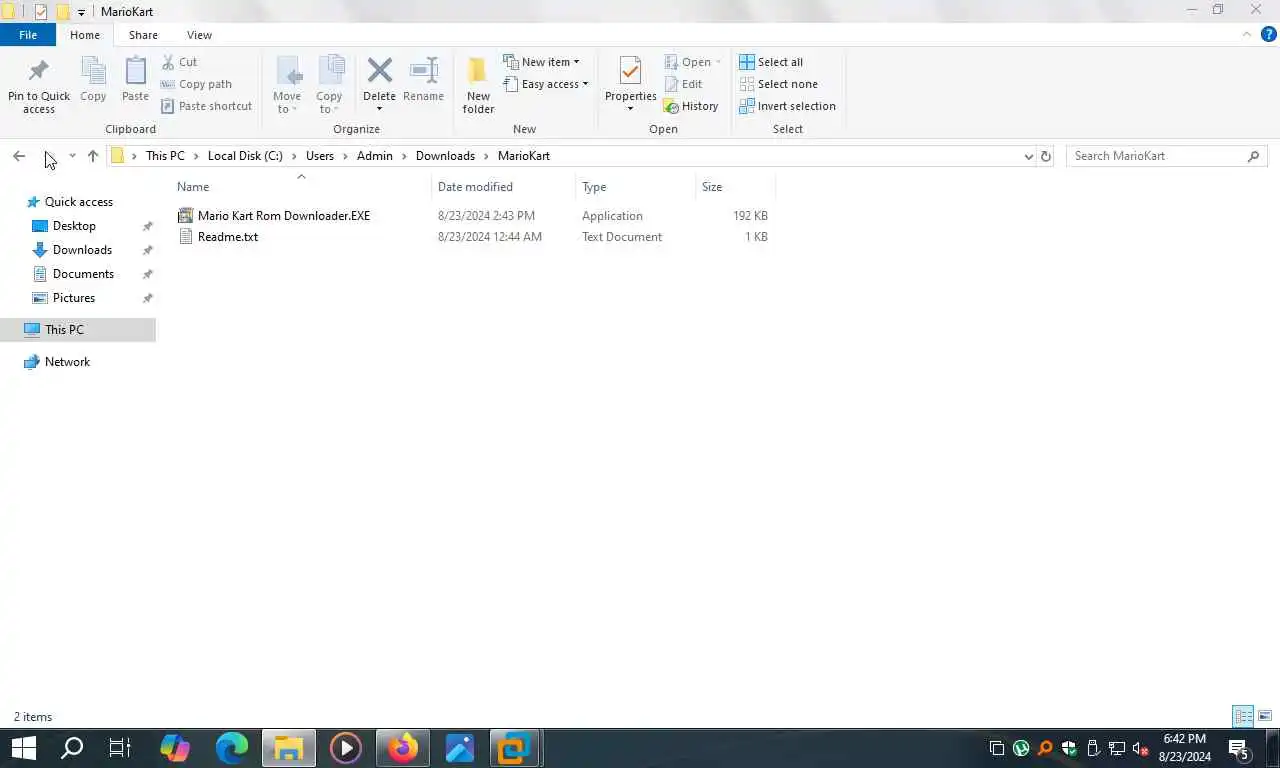The image size is (1280, 768).
Task: Click the taskbar clock and date
Action: click(1184, 748)
